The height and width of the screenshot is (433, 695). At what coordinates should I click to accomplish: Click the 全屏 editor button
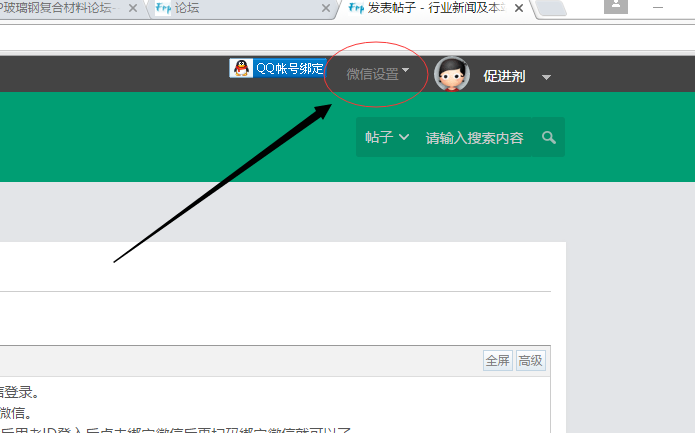click(x=497, y=361)
